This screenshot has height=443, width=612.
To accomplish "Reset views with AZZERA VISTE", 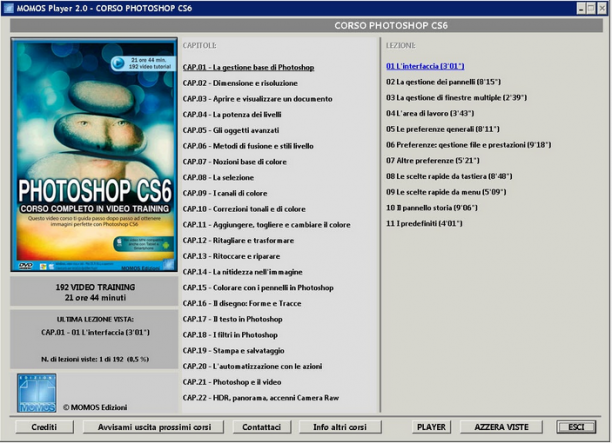I will click(x=501, y=427).
